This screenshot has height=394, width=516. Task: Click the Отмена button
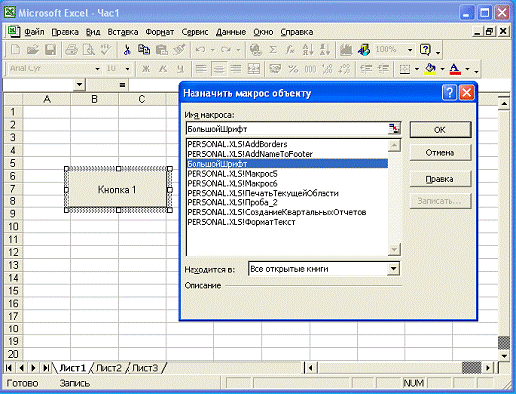click(440, 153)
